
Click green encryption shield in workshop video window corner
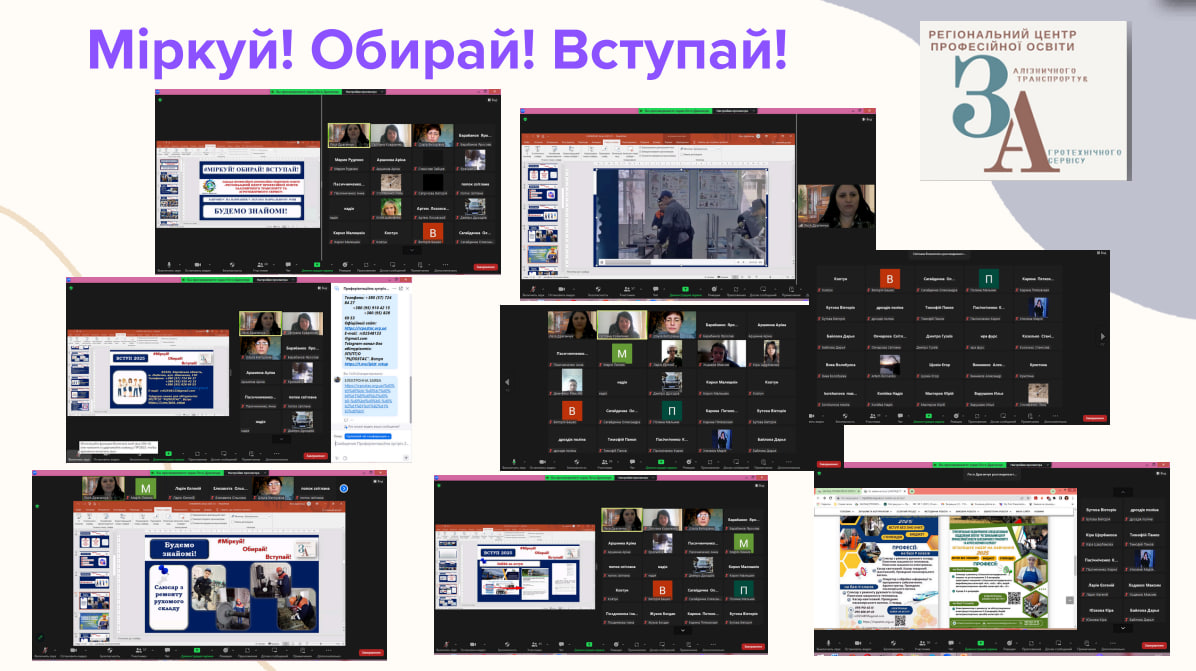[x=526, y=119]
